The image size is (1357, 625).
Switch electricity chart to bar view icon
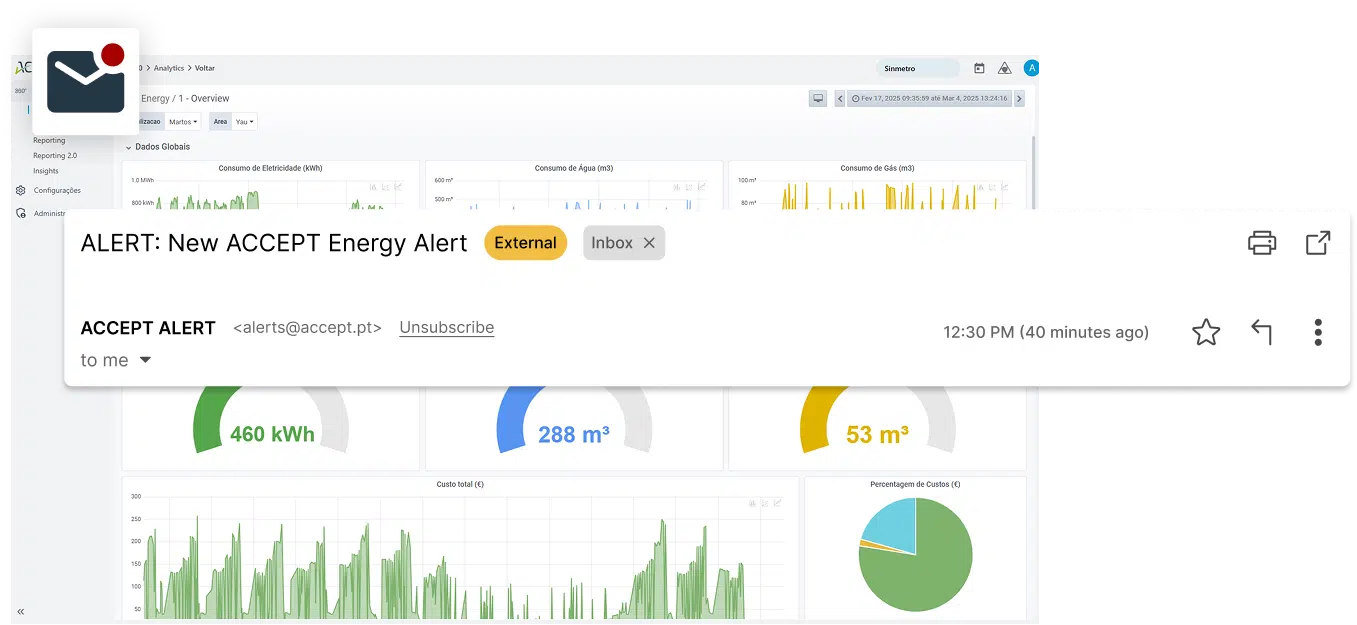point(373,186)
